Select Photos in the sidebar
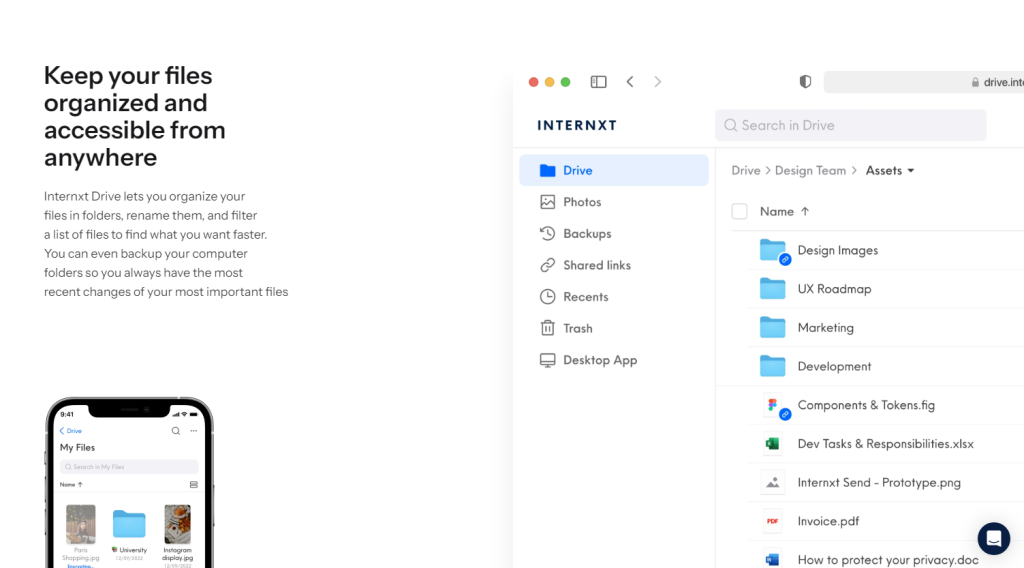Viewport: 1024px width, 568px height. point(581,202)
